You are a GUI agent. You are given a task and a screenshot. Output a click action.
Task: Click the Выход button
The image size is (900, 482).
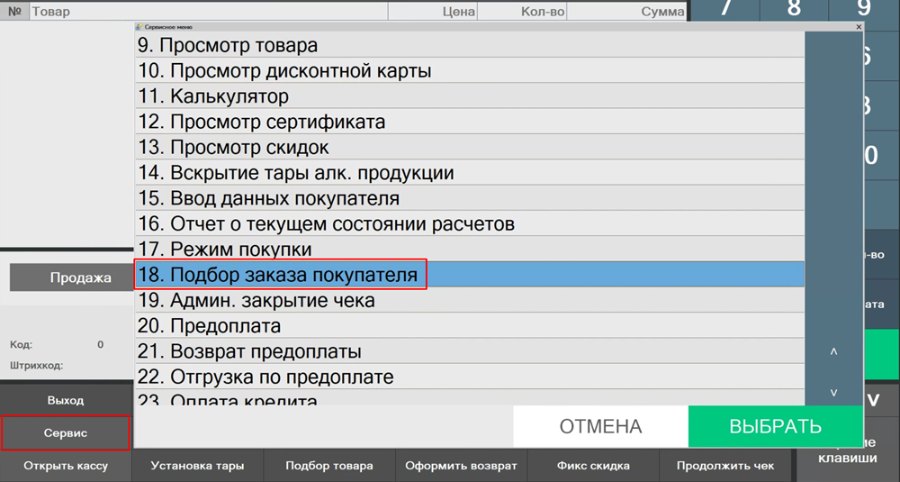pyautogui.click(x=65, y=401)
